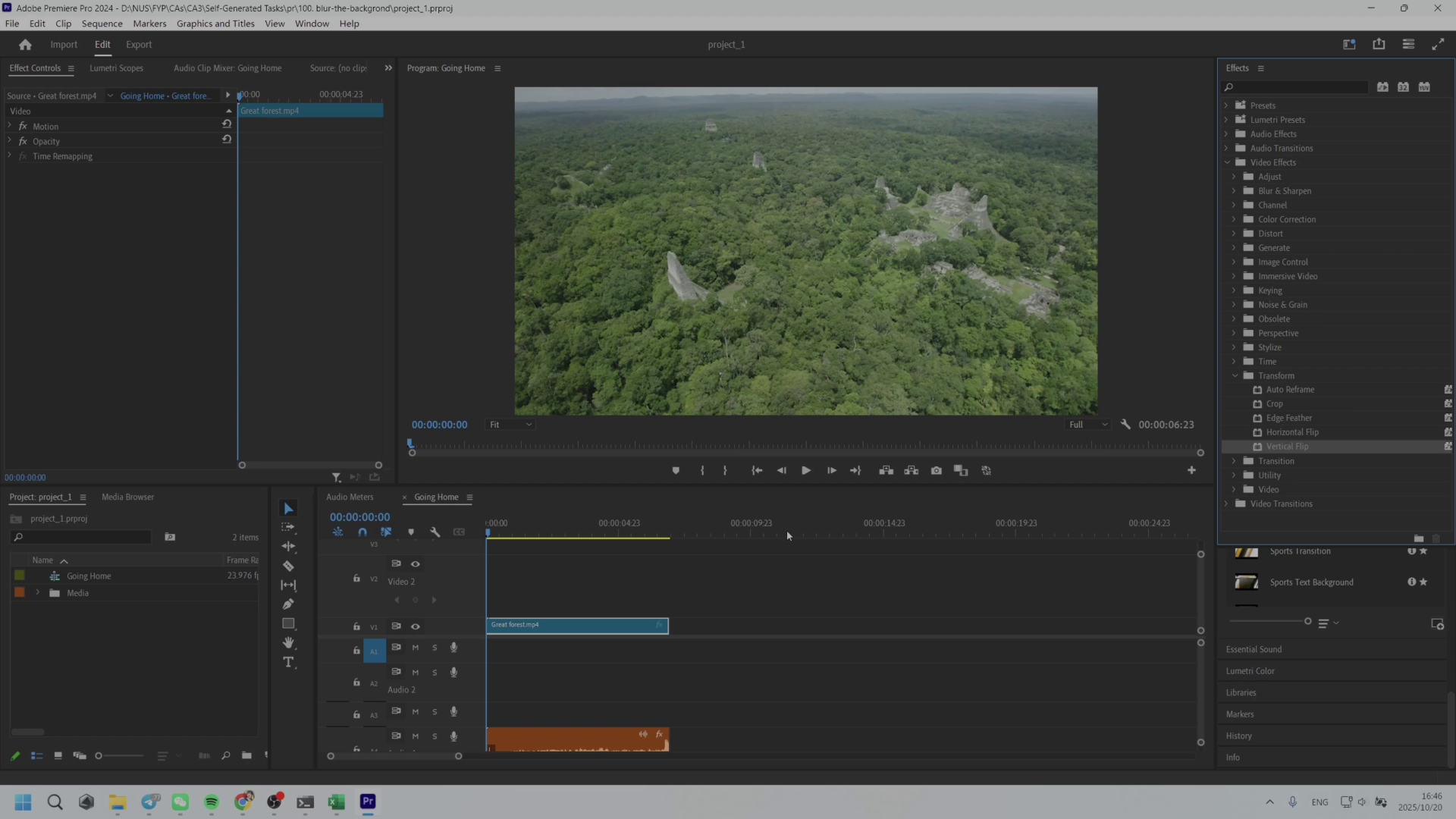Screen dimensions: 1456x819
Task: Expand the Media bin in the Project panel
Action: click(x=38, y=593)
